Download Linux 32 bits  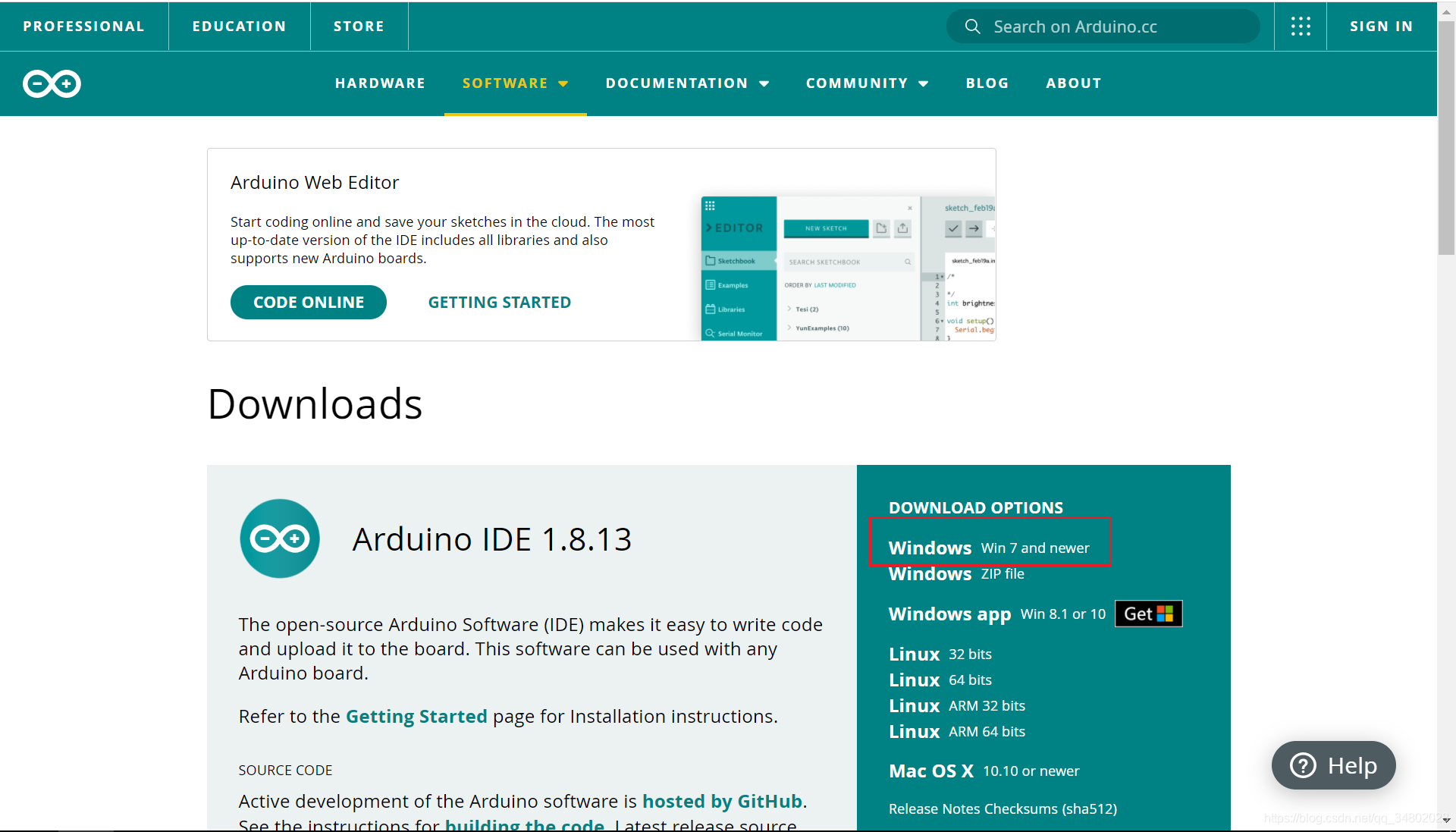pyautogui.click(x=940, y=654)
